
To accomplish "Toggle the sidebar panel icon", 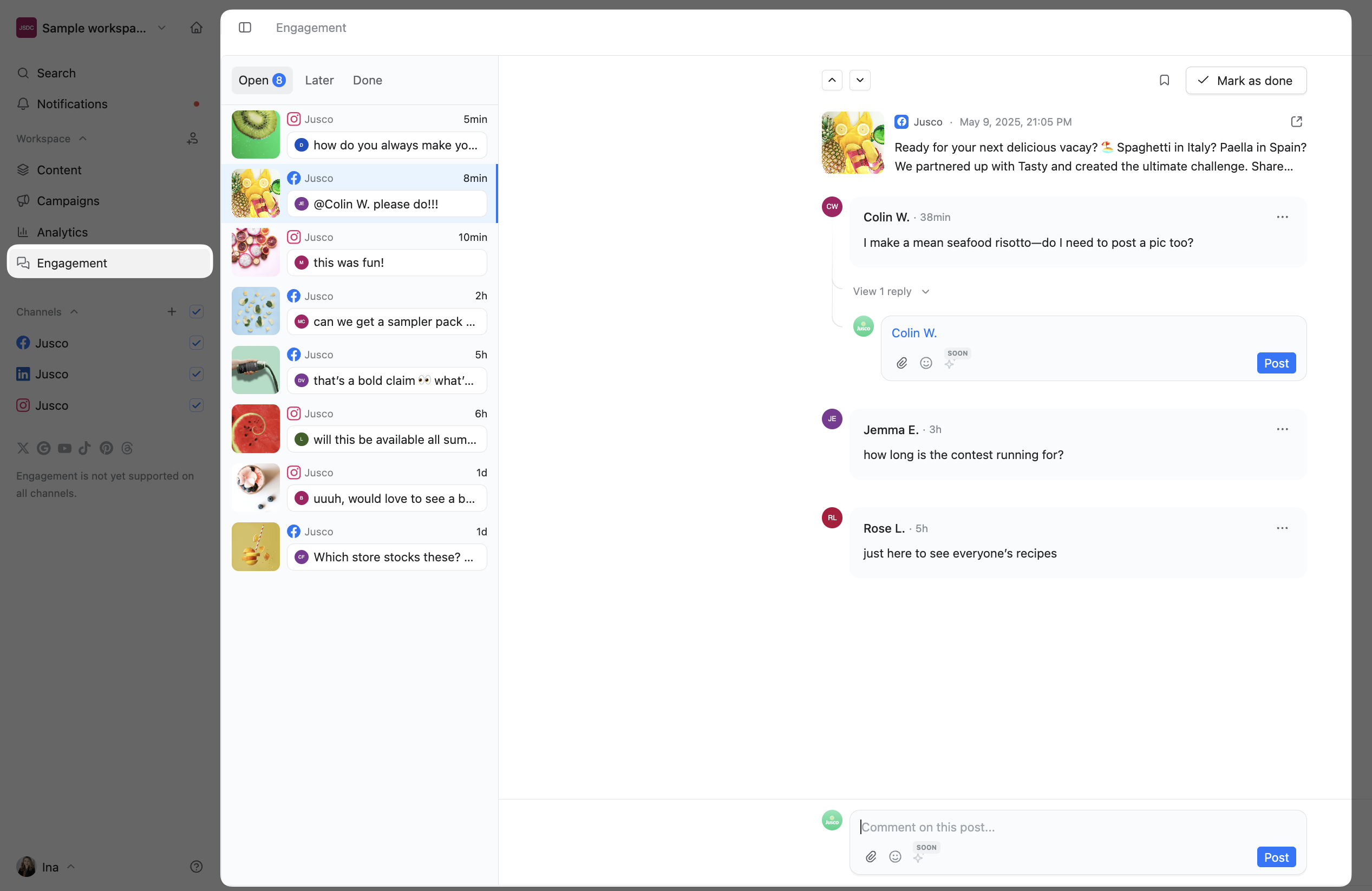I will [245, 28].
